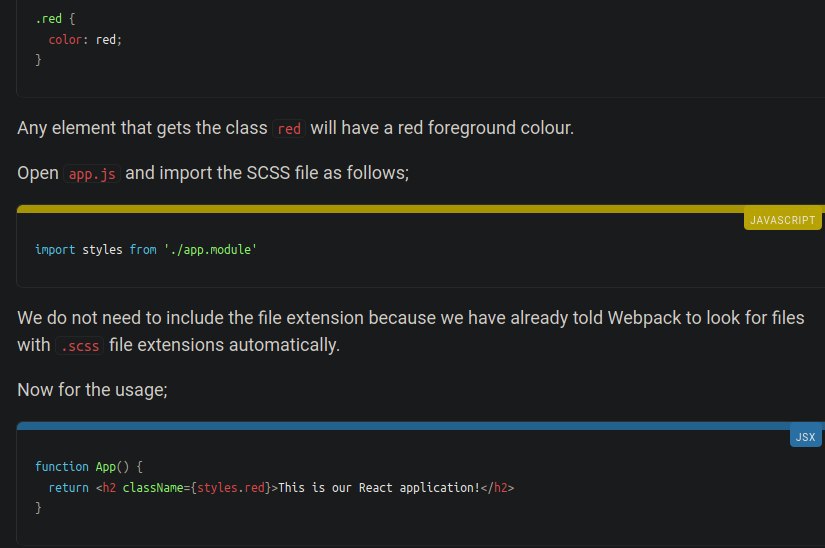Click the app.js inline code
825x548 pixels.
point(92,174)
